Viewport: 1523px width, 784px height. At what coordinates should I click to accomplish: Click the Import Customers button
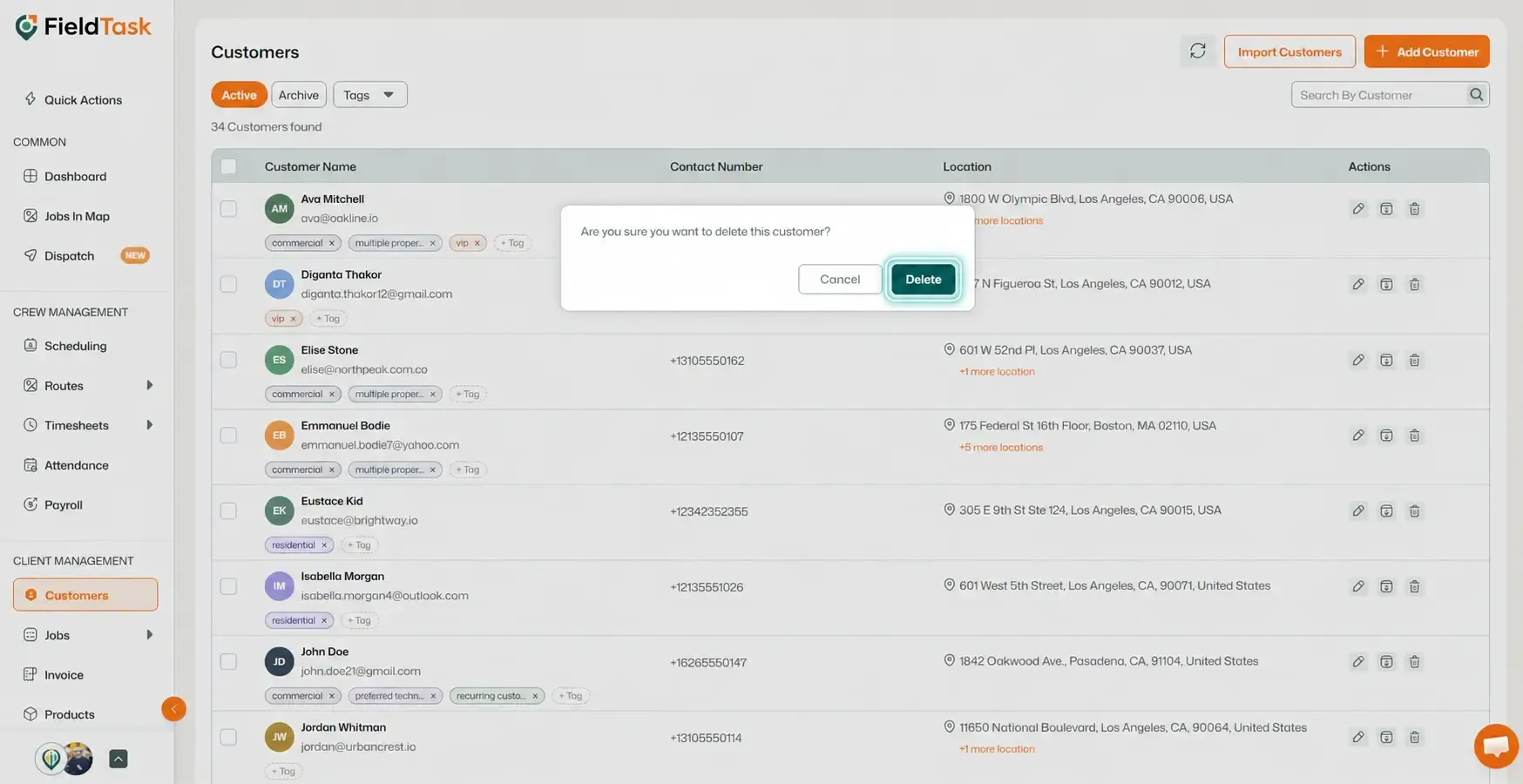[x=1289, y=51]
